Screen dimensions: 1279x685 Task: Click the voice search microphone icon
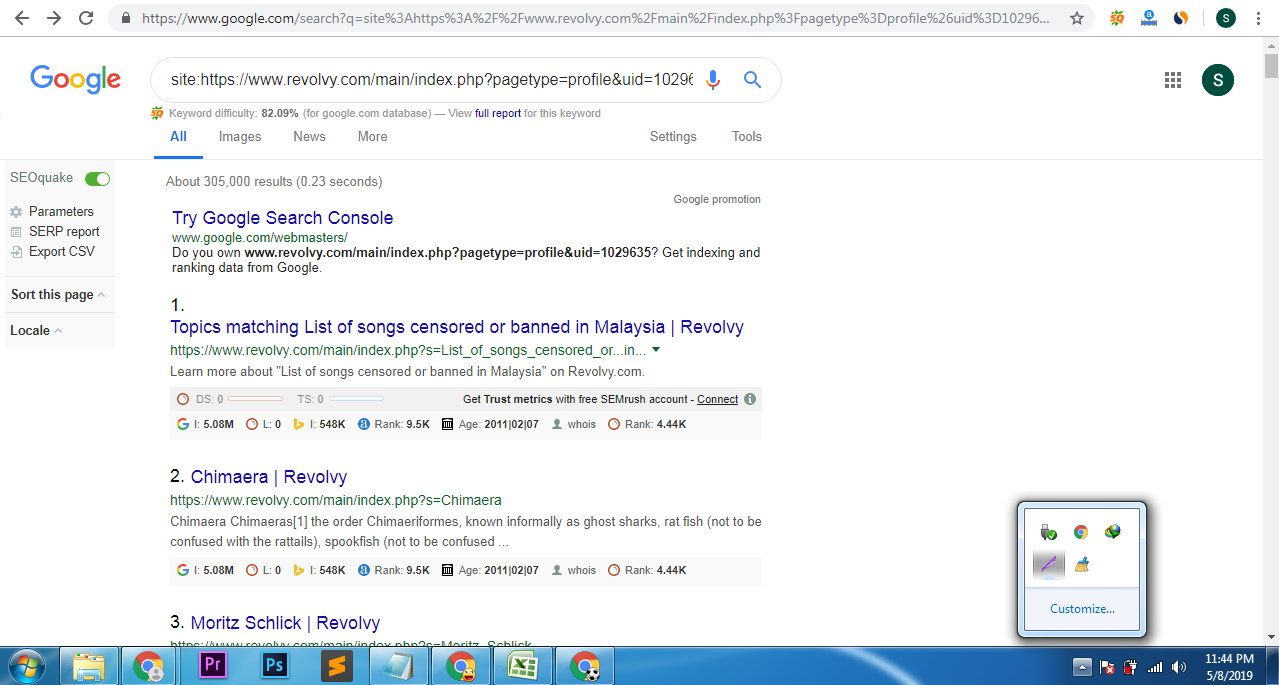[713, 80]
